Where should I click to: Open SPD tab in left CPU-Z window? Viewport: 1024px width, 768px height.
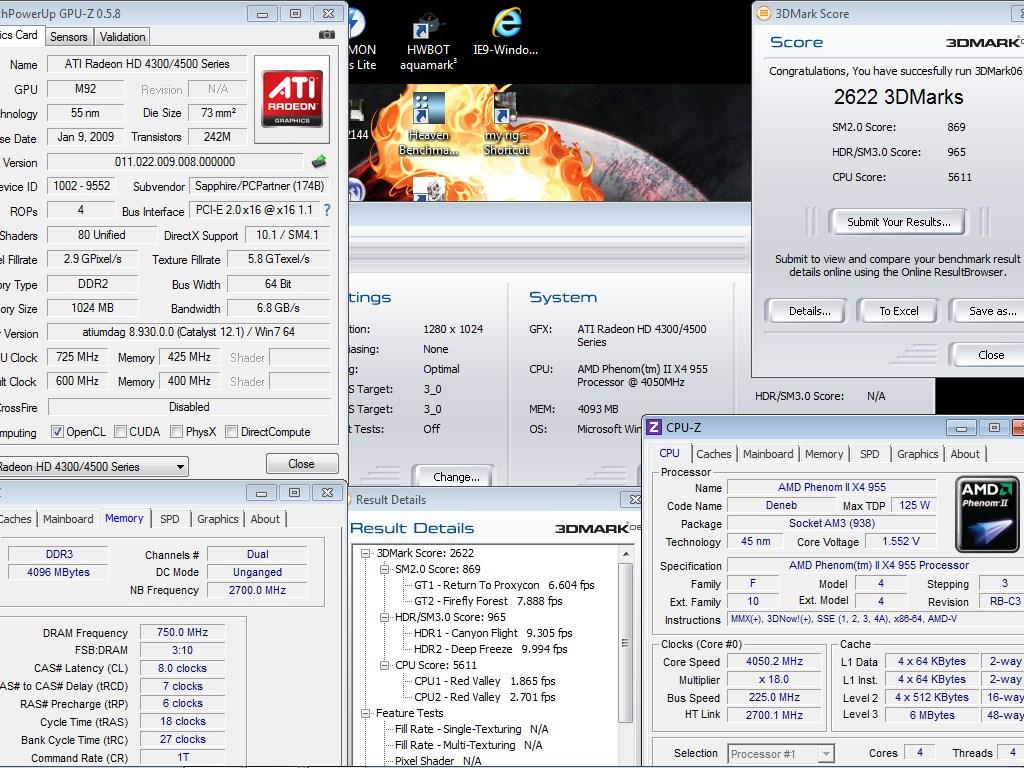pyautogui.click(x=170, y=519)
